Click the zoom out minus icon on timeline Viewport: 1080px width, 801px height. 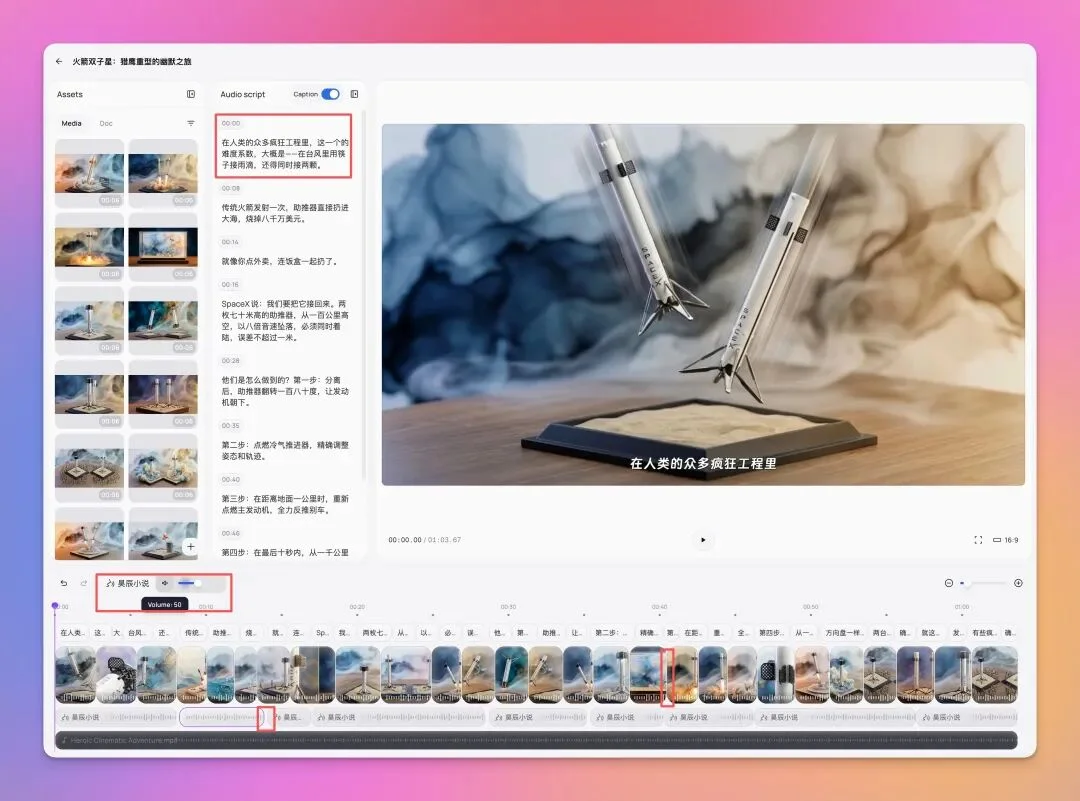(x=949, y=583)
